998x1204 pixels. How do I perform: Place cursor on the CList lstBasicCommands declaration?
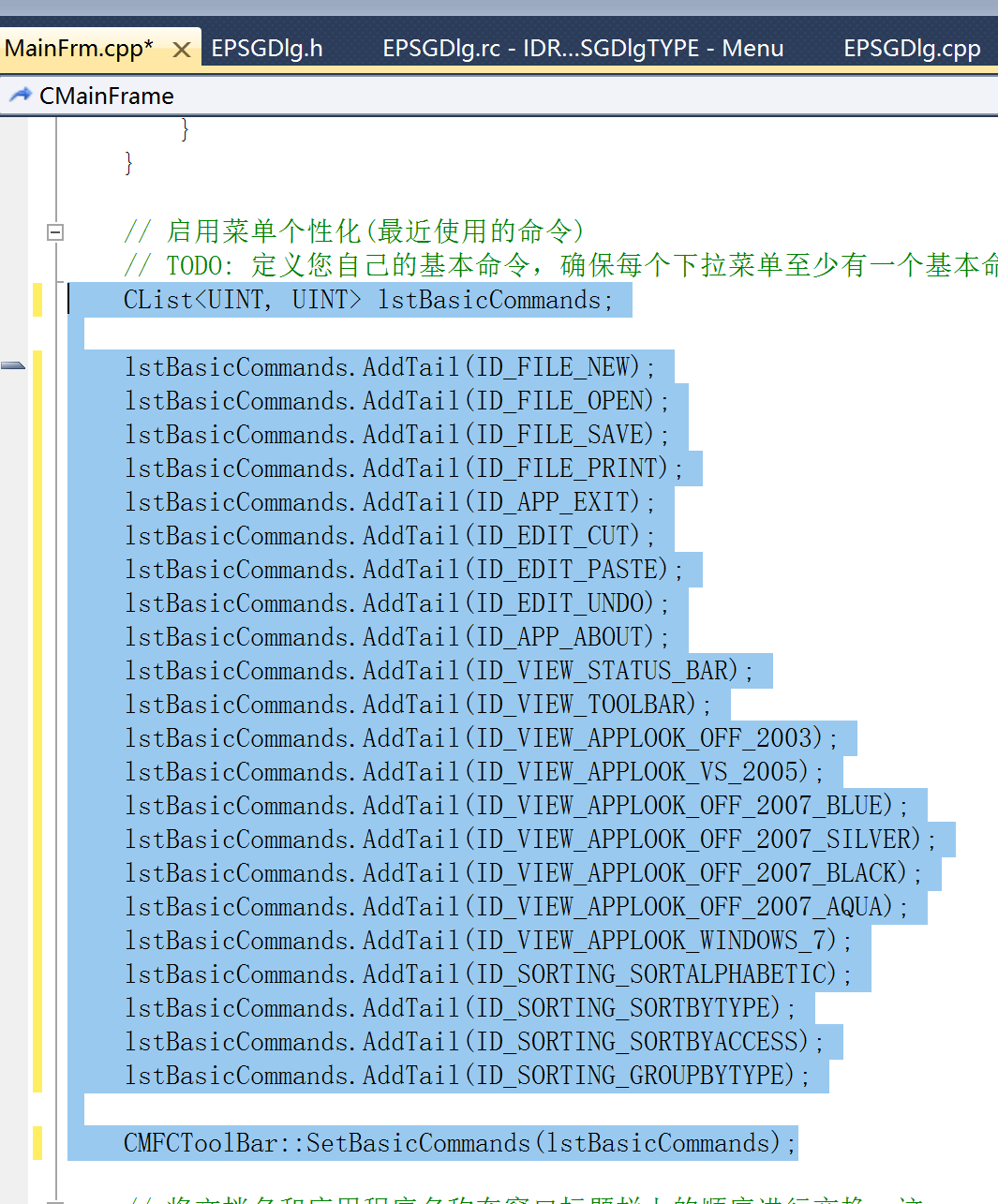click(367, 301)
